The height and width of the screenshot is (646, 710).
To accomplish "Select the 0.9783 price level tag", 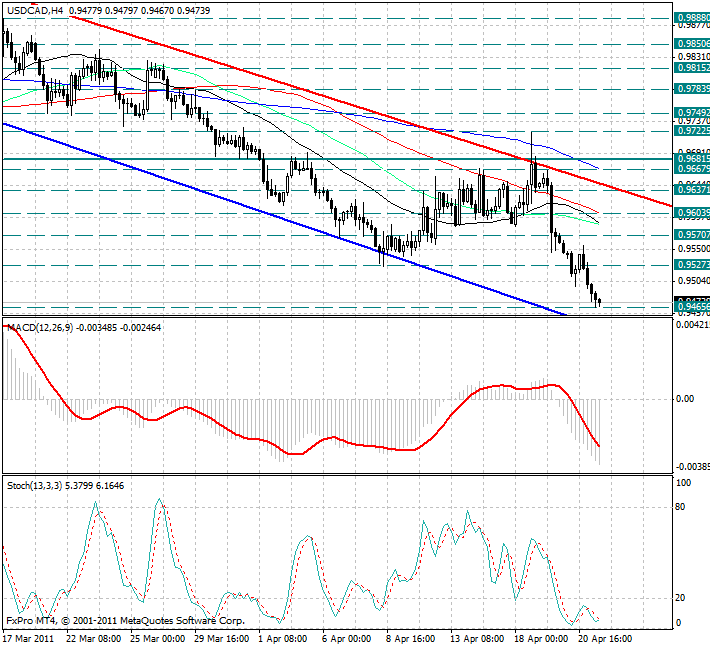I will (691, 88).
